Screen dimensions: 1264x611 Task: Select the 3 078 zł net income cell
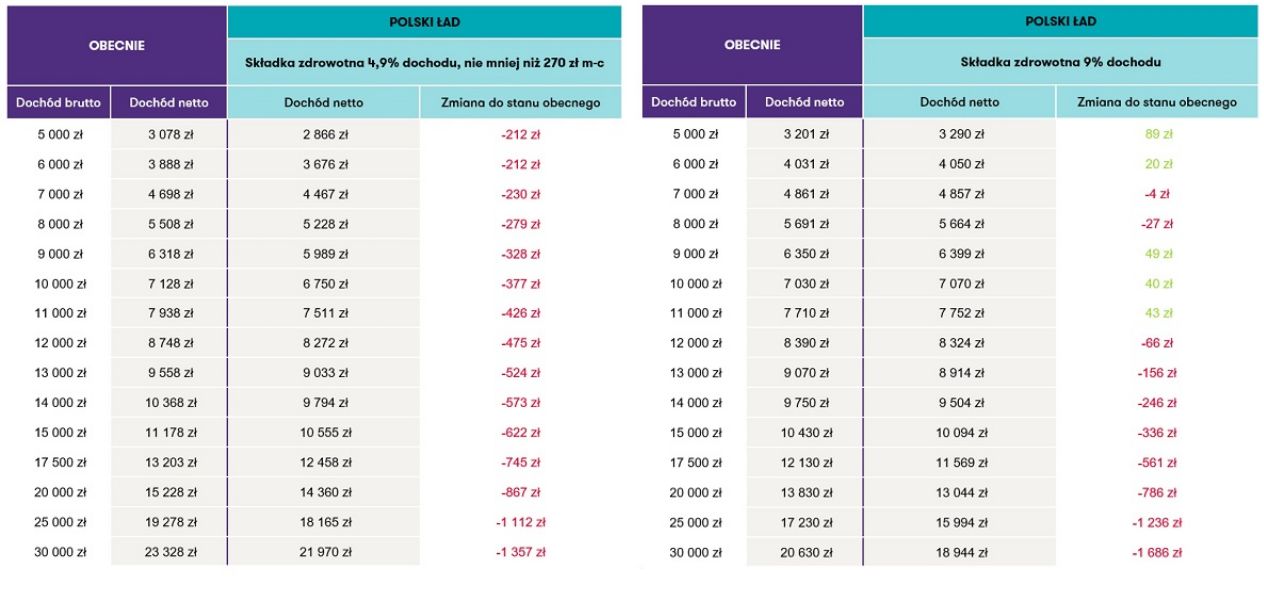[x=169, y=134]
